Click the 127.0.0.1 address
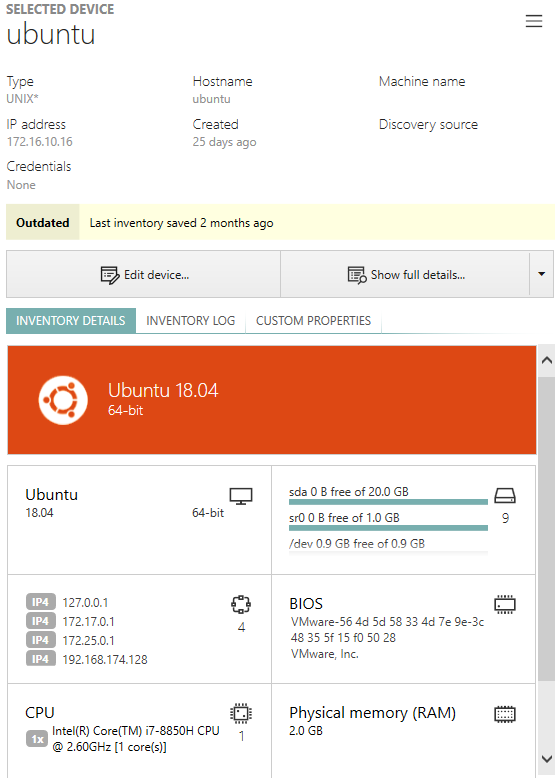The width and height of the screenshot is (558, 778). click(85, 602)
